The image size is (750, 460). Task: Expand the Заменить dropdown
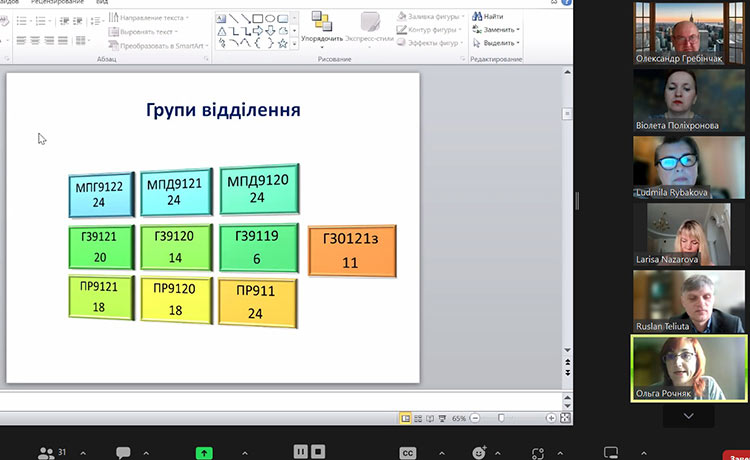click(x=517, y=30)
